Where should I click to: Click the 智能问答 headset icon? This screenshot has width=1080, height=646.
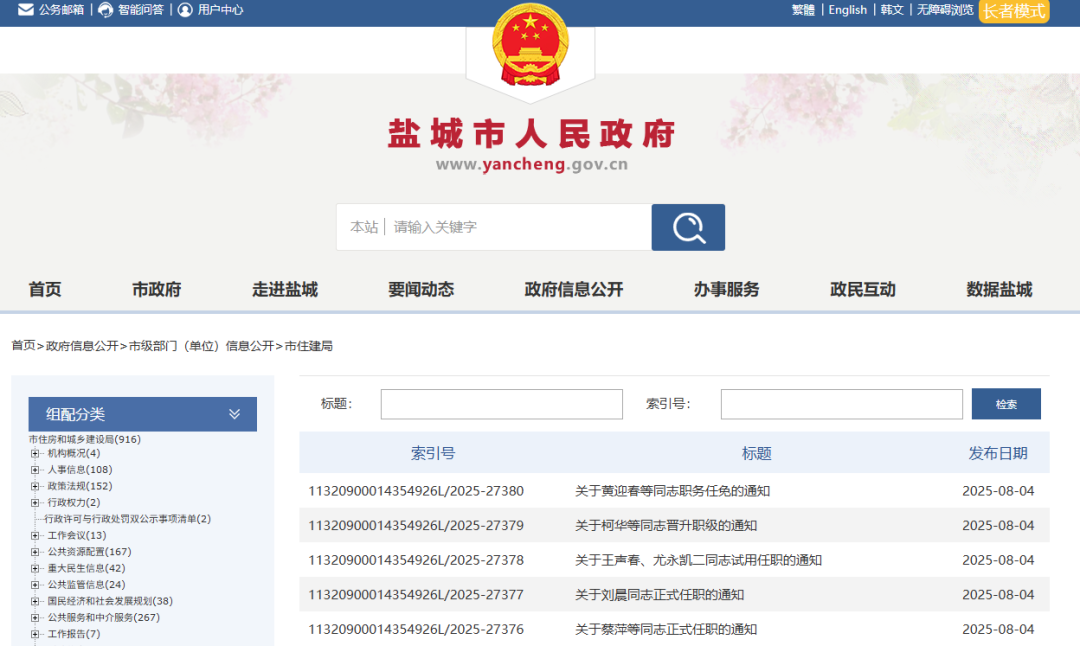[x=105, y=10]
